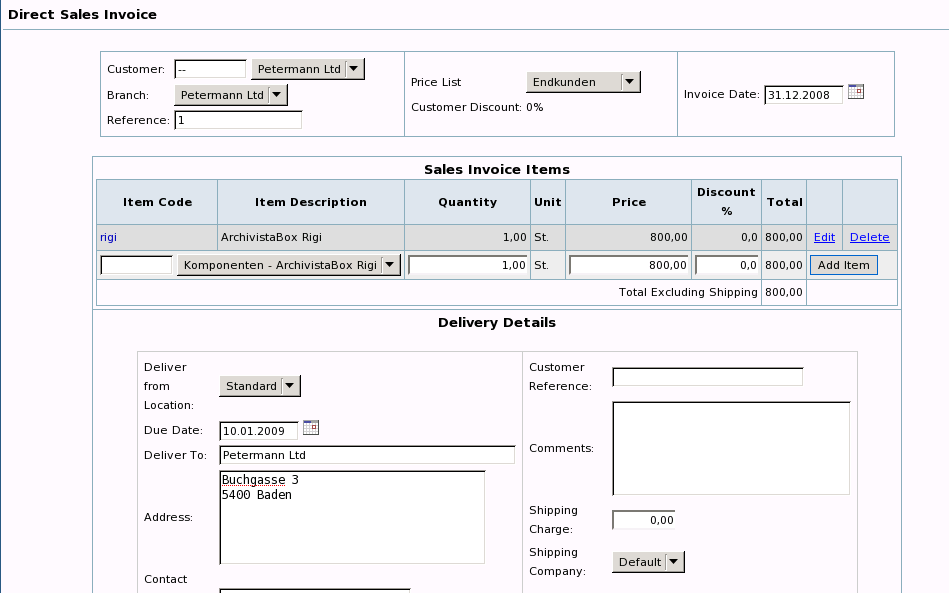949x593 pixels.
Task: Click the Shipping Charge input field
Action: point(644,520)
